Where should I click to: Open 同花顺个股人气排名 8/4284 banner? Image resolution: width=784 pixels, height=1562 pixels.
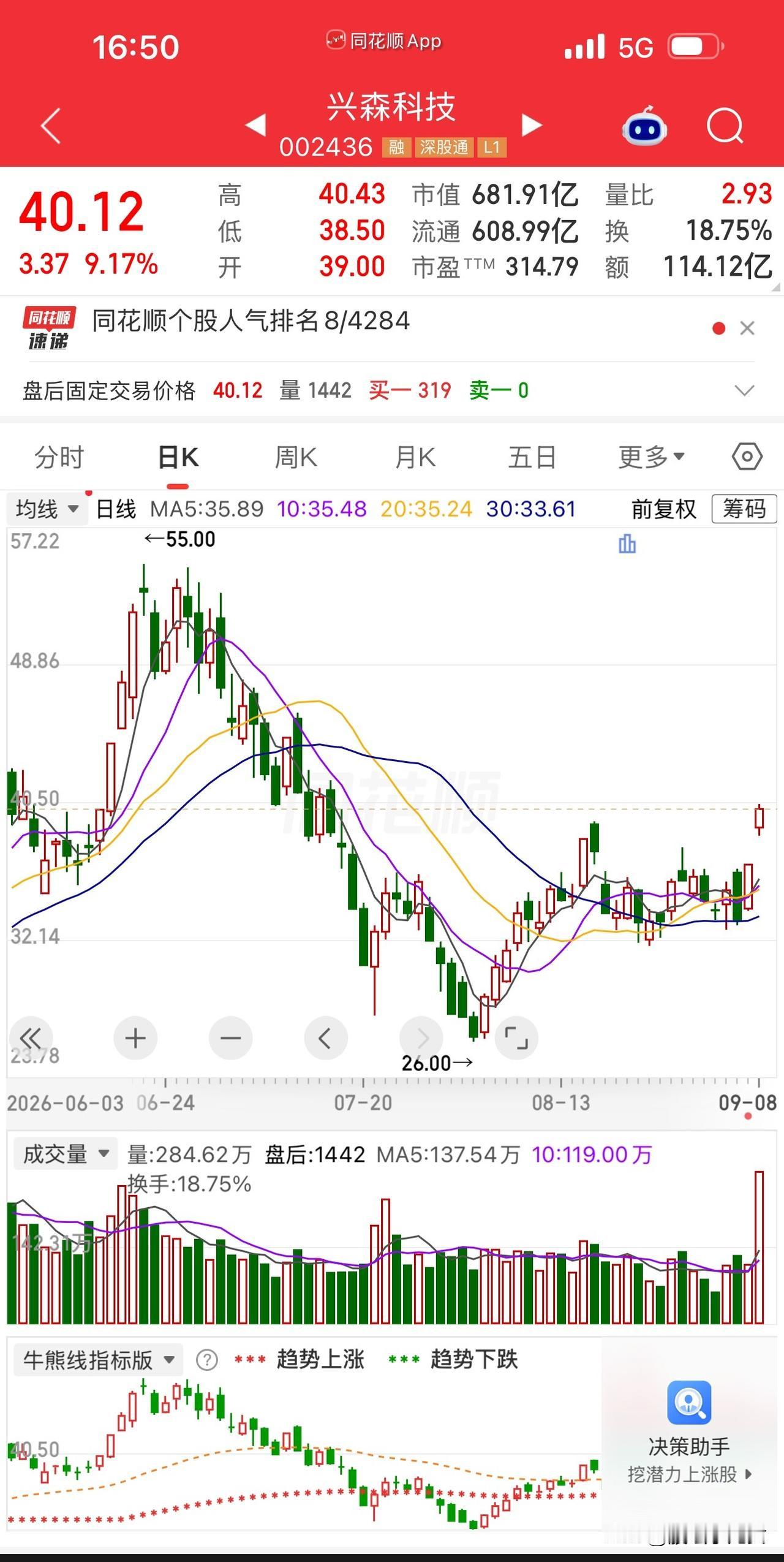coord(251,320)
